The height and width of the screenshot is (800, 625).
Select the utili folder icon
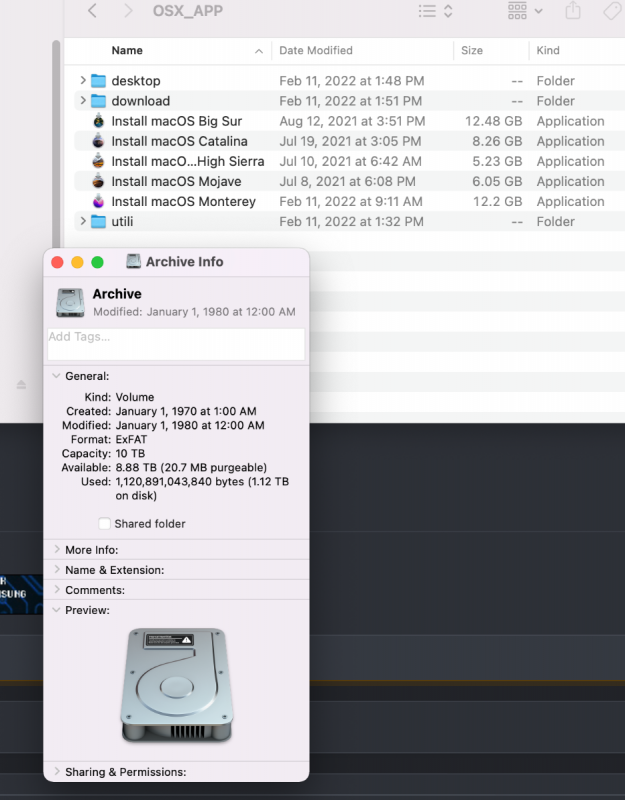pos(98,221)
